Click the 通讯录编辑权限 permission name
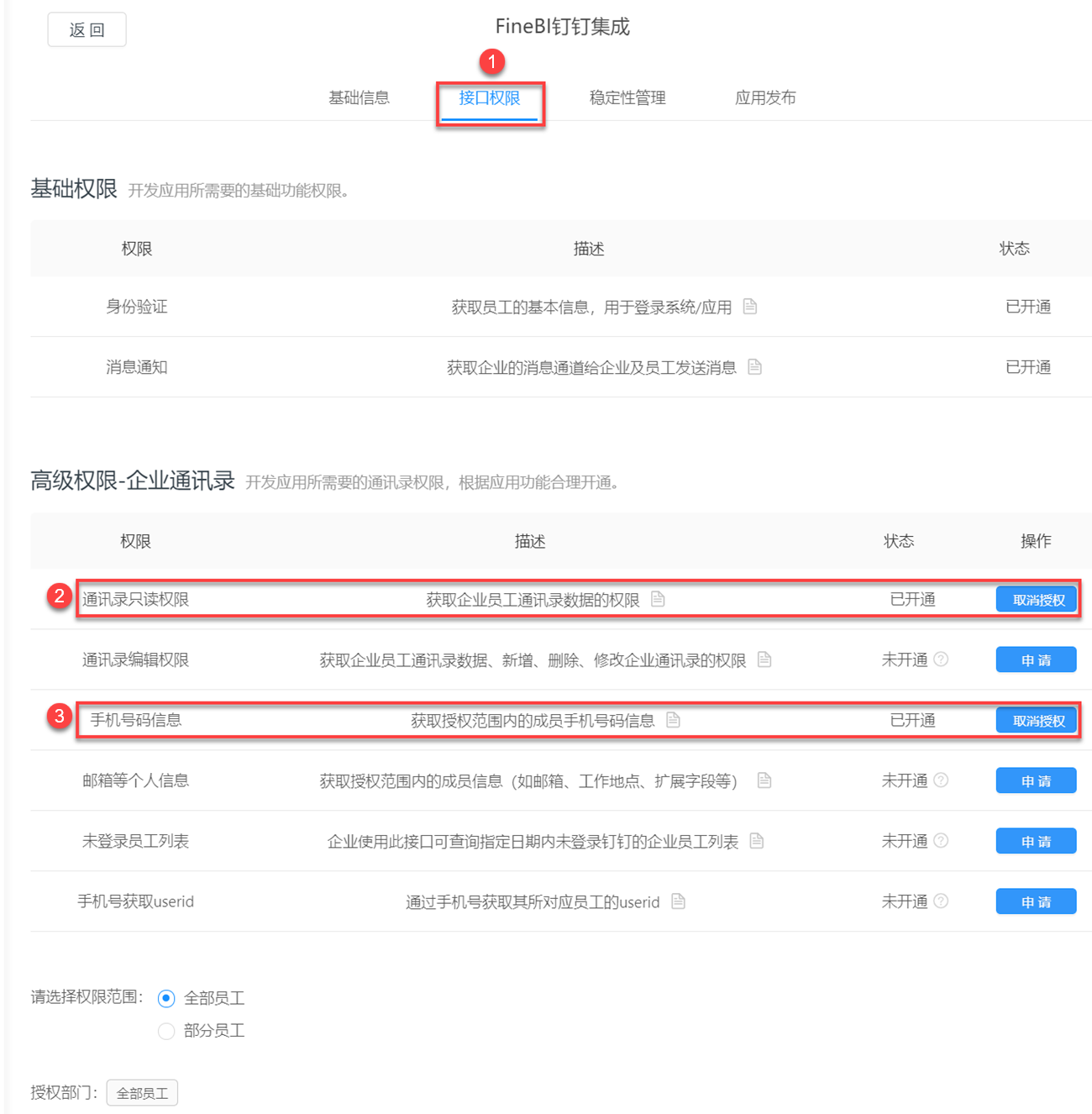Image resolution: width=1092 pixels, height=1114 pixels. pyautogui.click(x=135, y=659)
